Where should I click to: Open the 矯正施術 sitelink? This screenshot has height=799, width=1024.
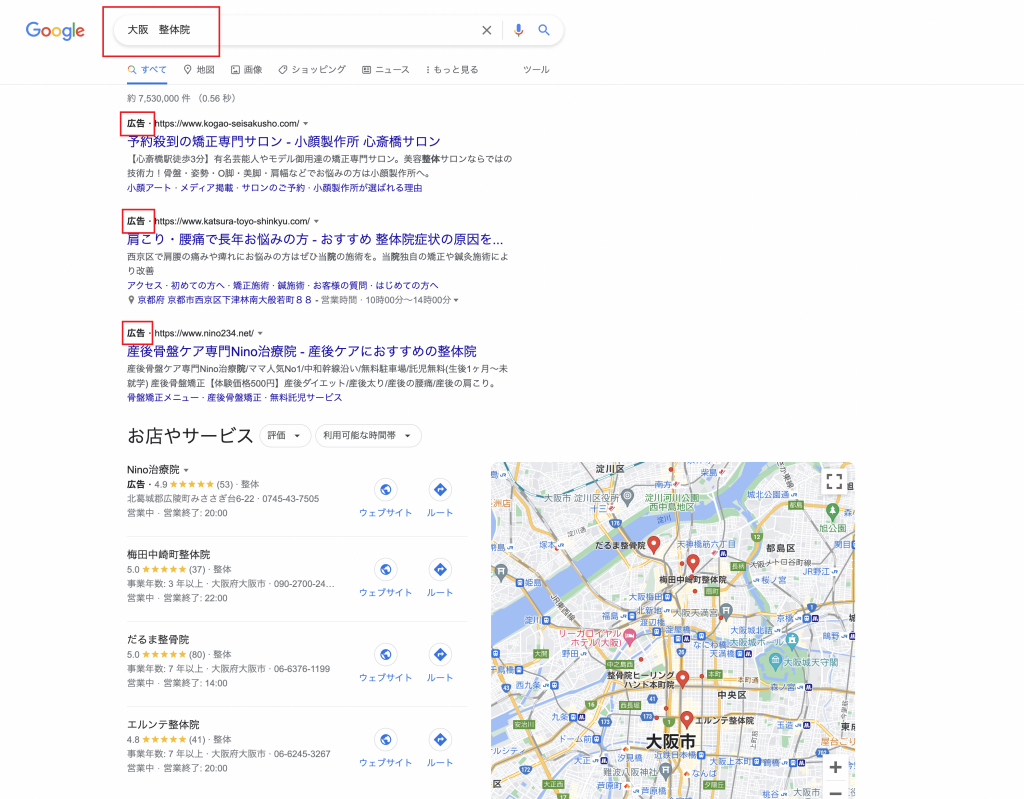pyautogui.click(x=251, y=285)
